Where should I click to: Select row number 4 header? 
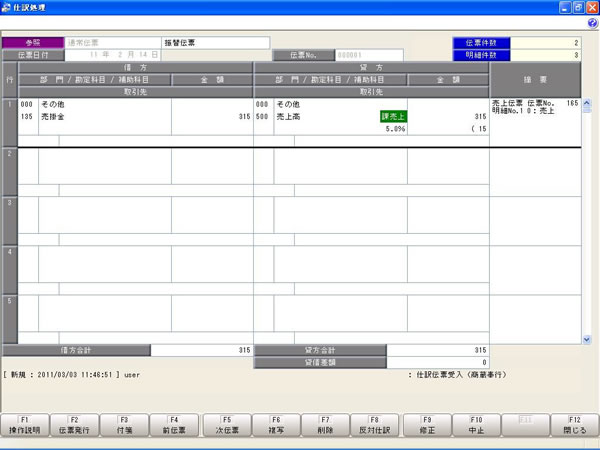(x=10, y=270)
